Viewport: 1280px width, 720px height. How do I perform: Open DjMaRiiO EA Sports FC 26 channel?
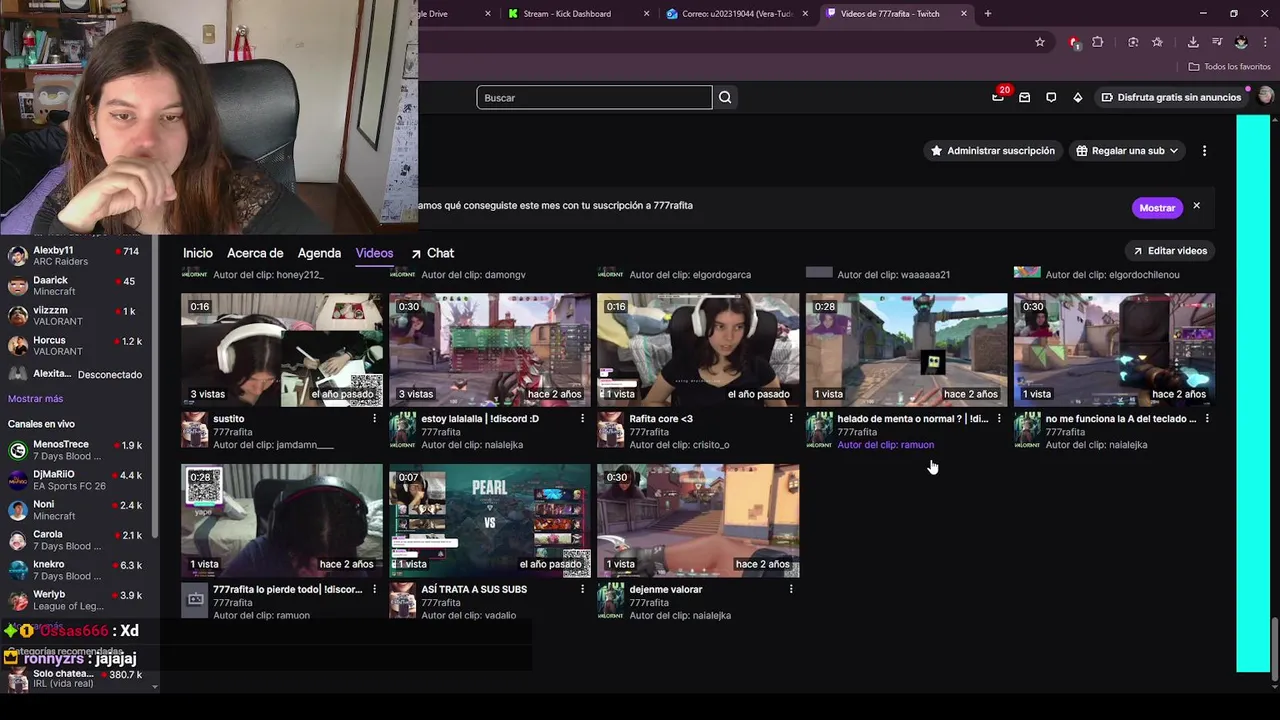[75, 480]
